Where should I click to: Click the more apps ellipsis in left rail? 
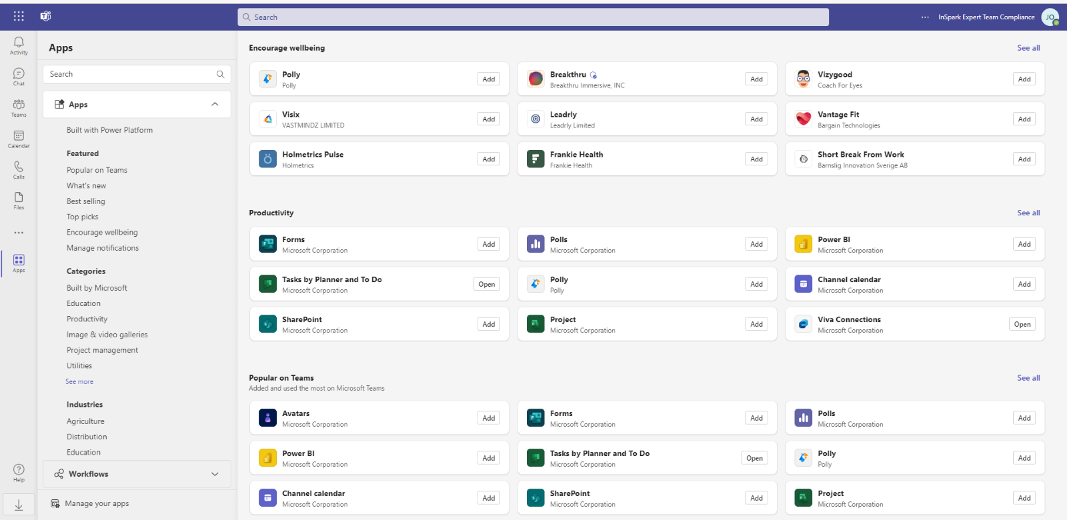(19, 232)
